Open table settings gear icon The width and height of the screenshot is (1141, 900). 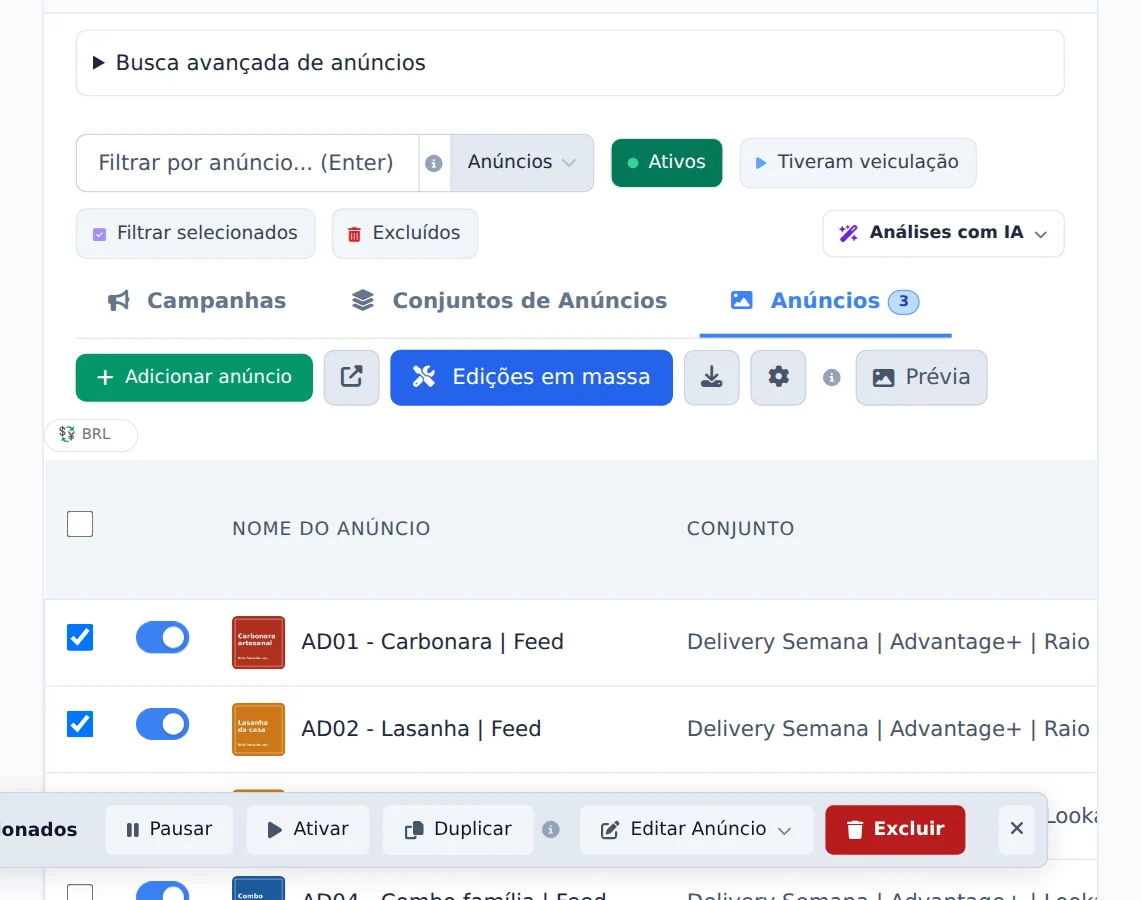[778, 377]
